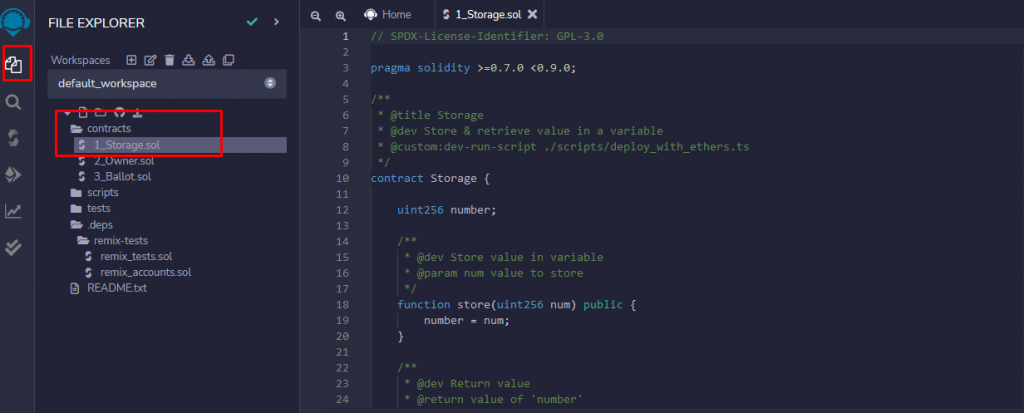This screenshot has height=413, width=1024.
Task: Collapse the workspace root tree arrow
Action: tap(67, 112)
